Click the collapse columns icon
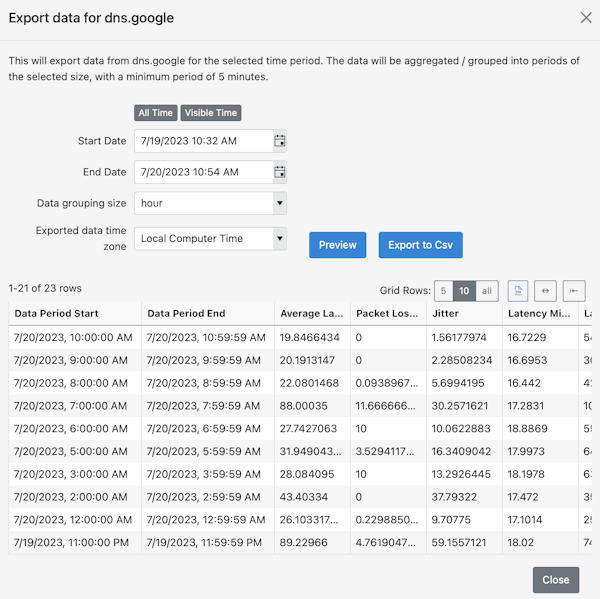600x599 pixels. click(574, 291)
